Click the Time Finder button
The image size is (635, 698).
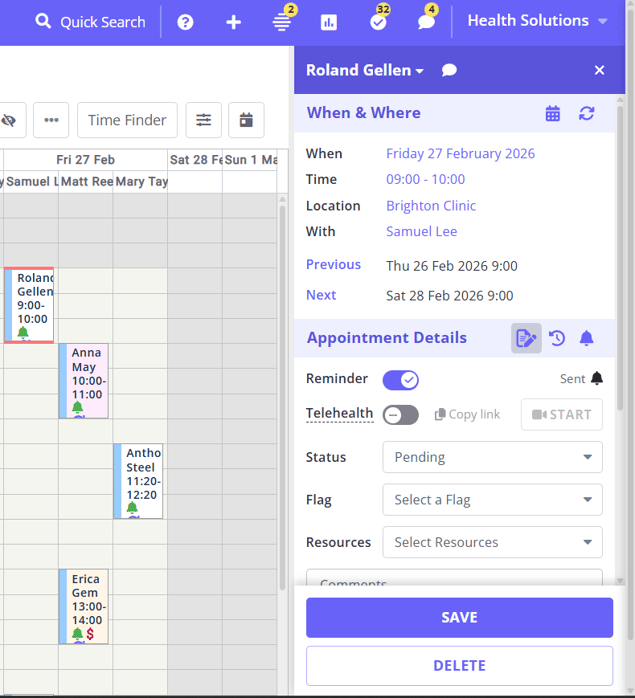(x=127, y=120)
